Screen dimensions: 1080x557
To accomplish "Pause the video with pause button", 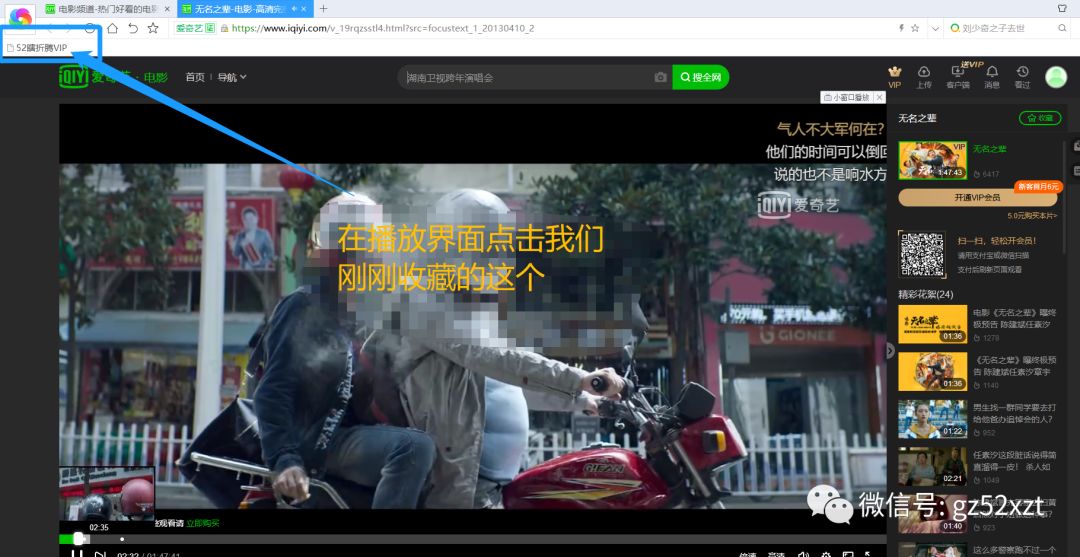I will coord(77,554).
